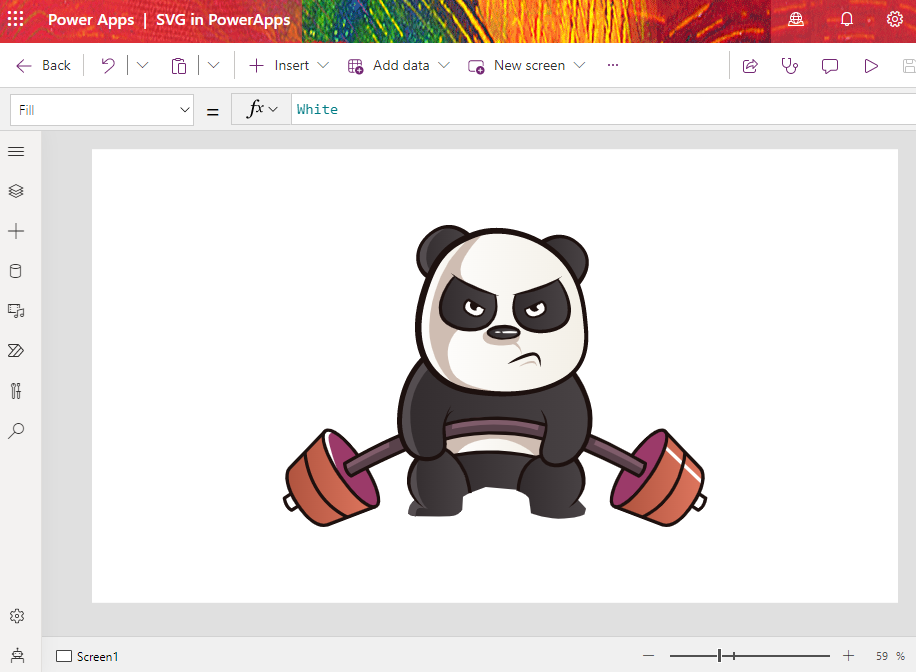Open the Media icon in sidebar
This screenshot has width=916, height=672.
16,310
